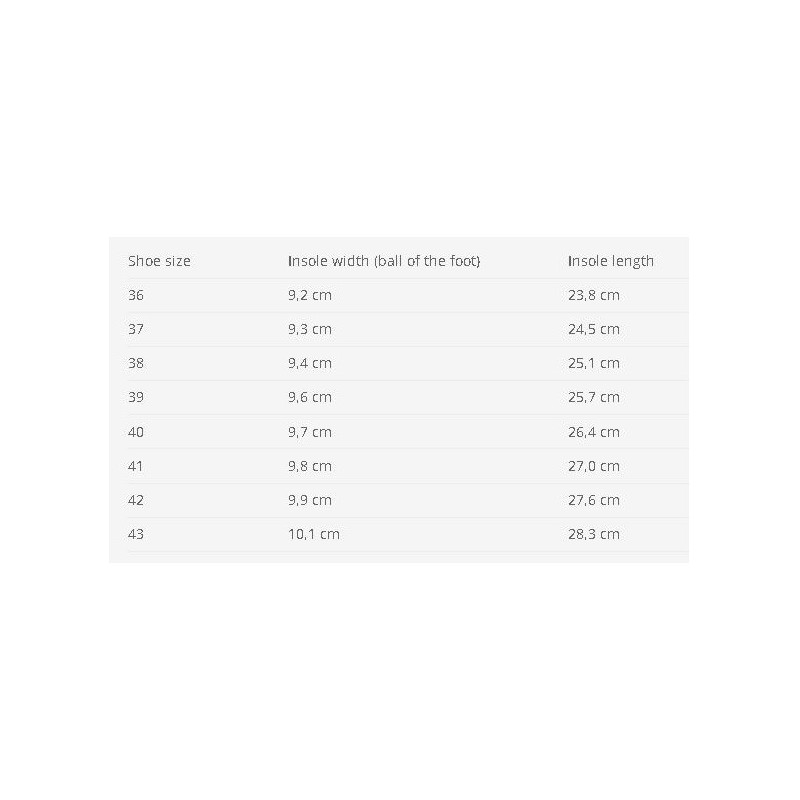The width and height of the screenshot is (800, 800).
Task: Click the 28,3 cm insole length value
Action: click(x=593, y=534)
